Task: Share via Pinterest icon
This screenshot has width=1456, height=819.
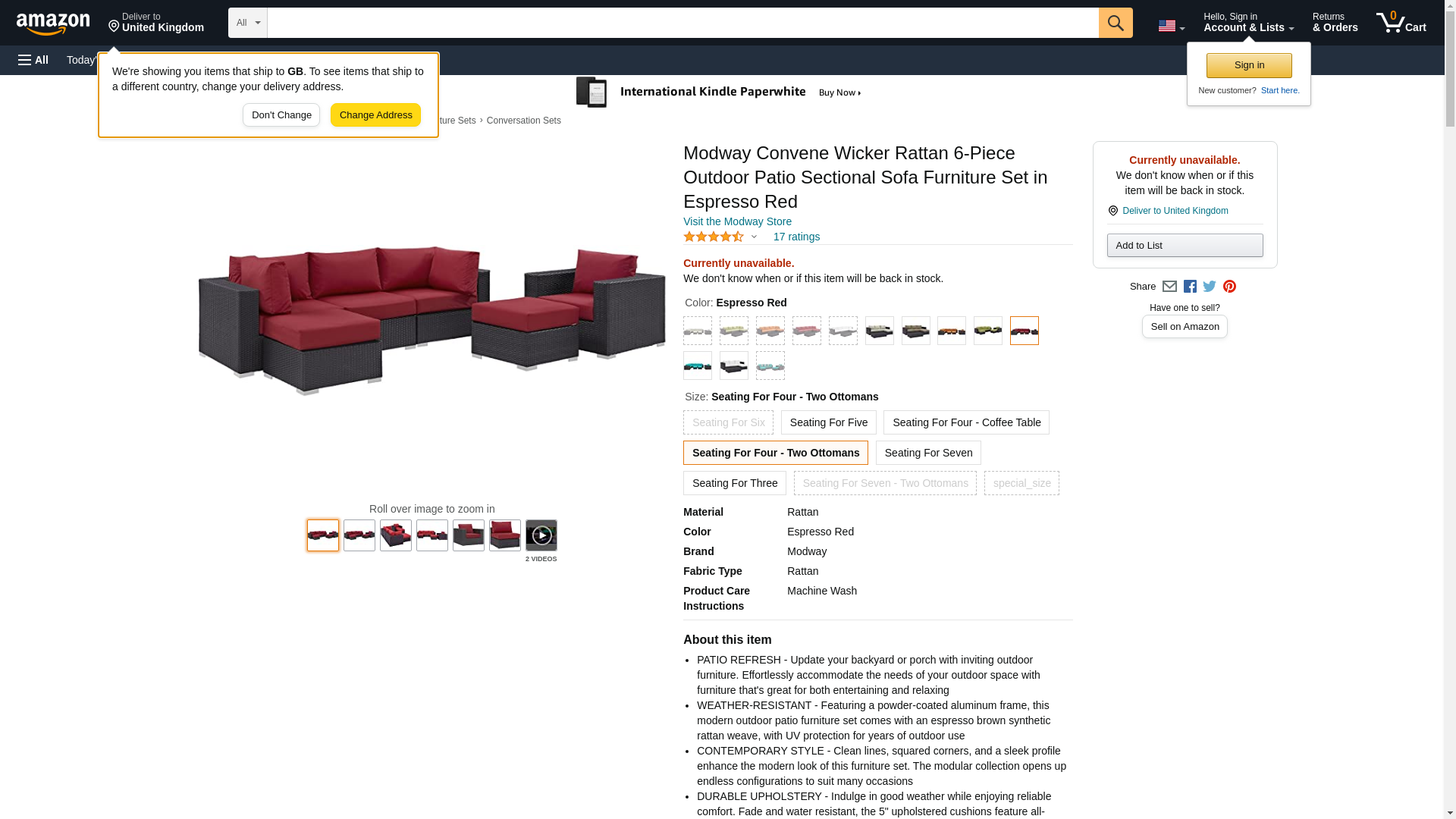Action: coord(1229,287)
